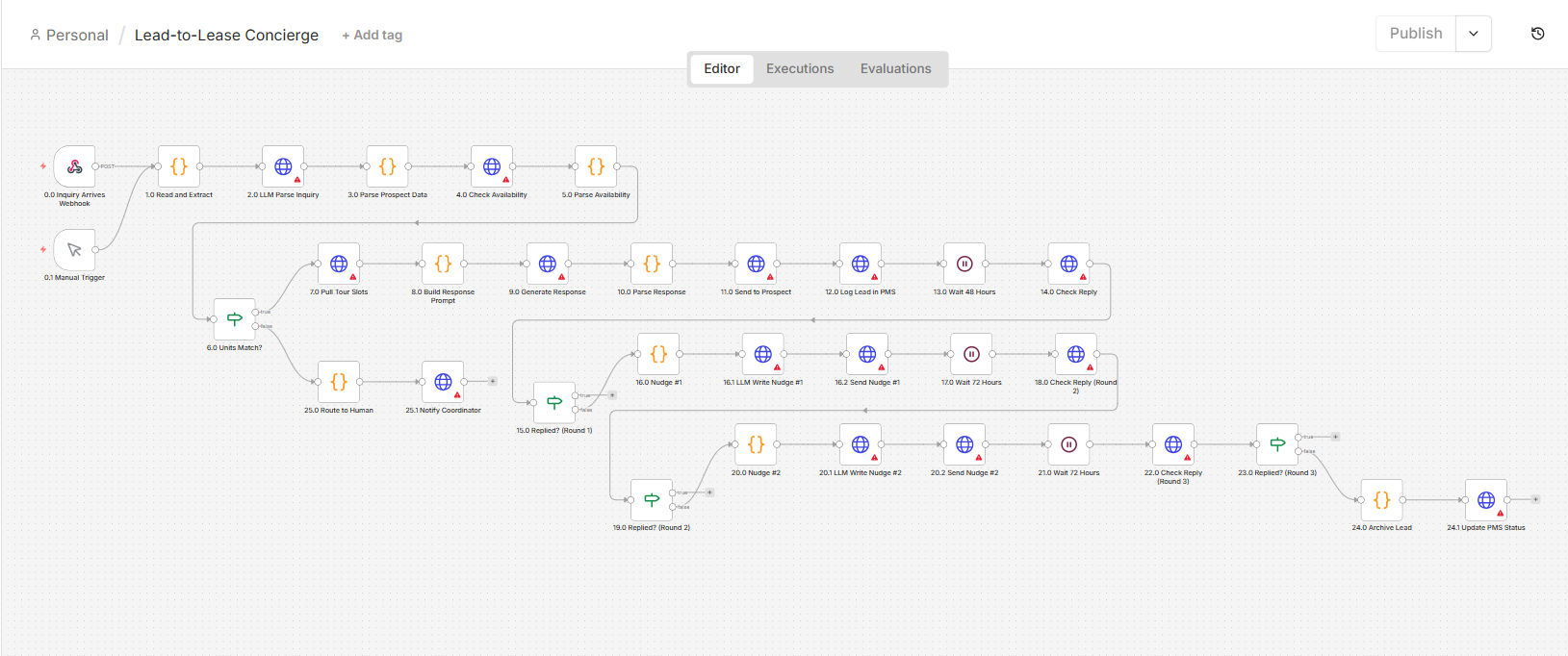Select the 8.0 Build Response Prompt node
1568x656 pixels.
pyautogui.click(x=443, y=264)
